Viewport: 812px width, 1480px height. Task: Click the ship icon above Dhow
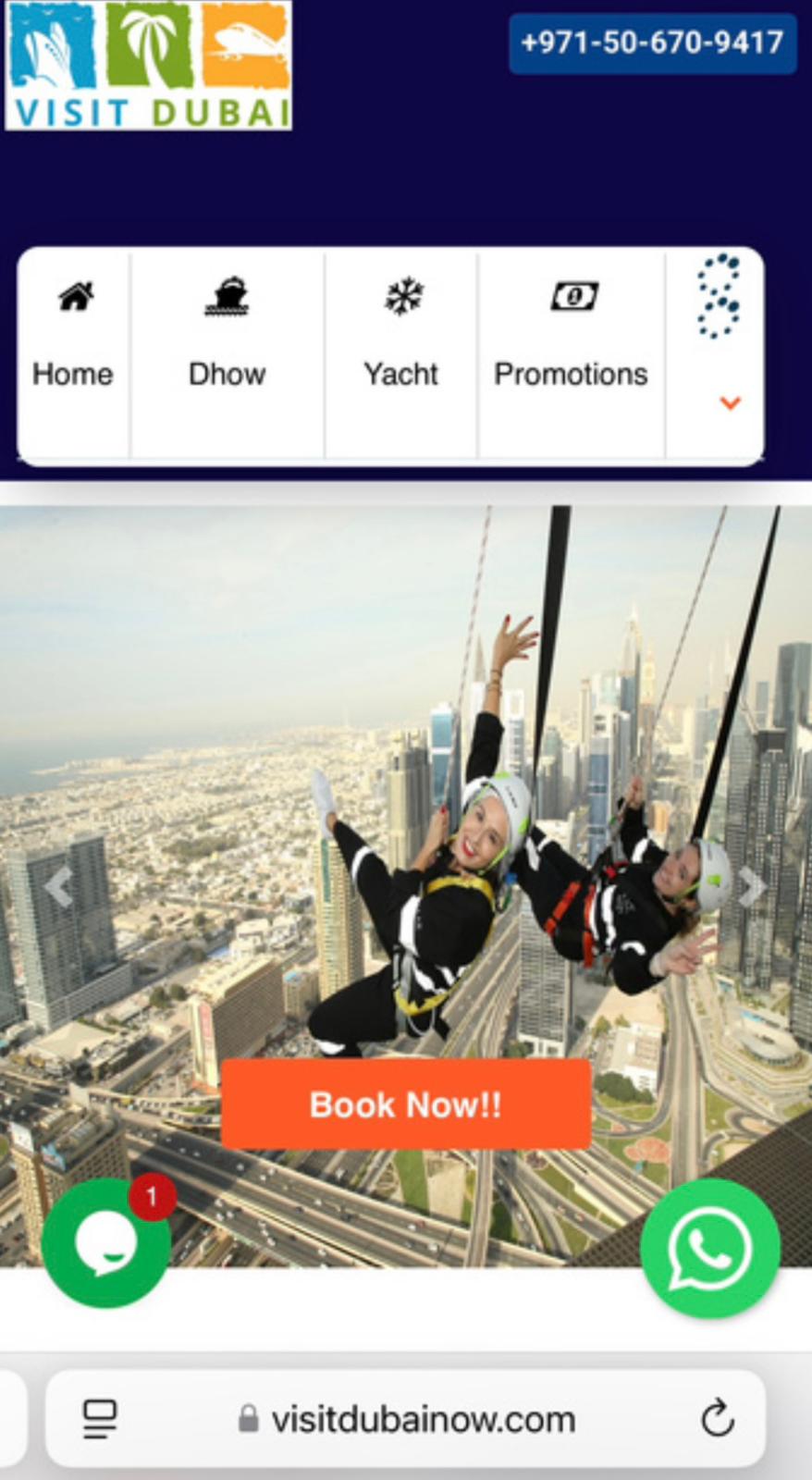point(228,296)
